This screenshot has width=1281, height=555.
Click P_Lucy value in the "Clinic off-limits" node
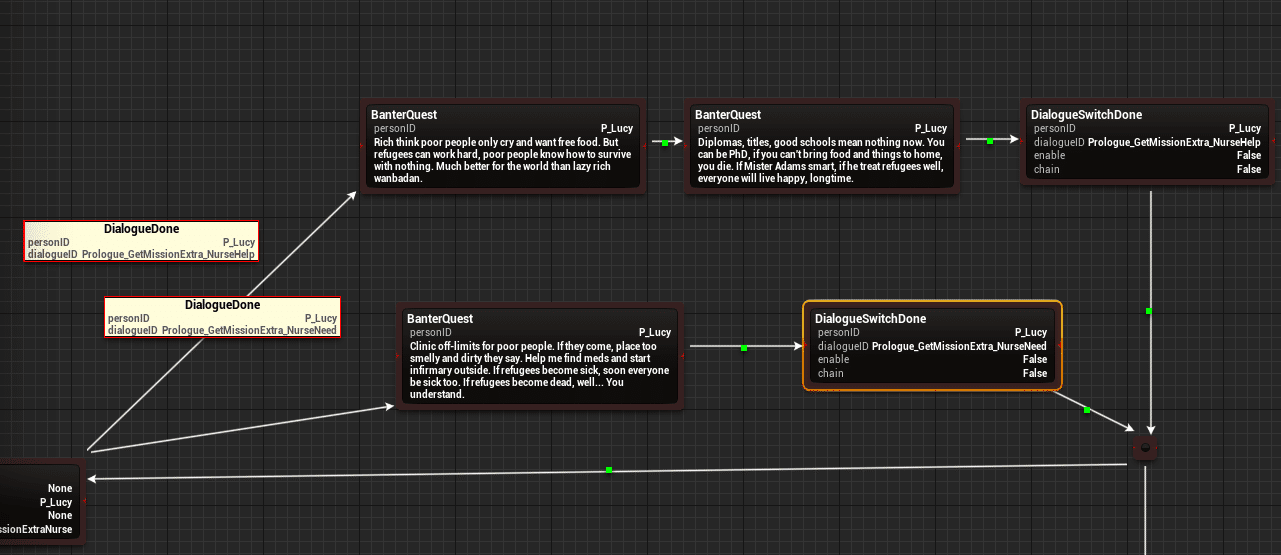[655, 333]
